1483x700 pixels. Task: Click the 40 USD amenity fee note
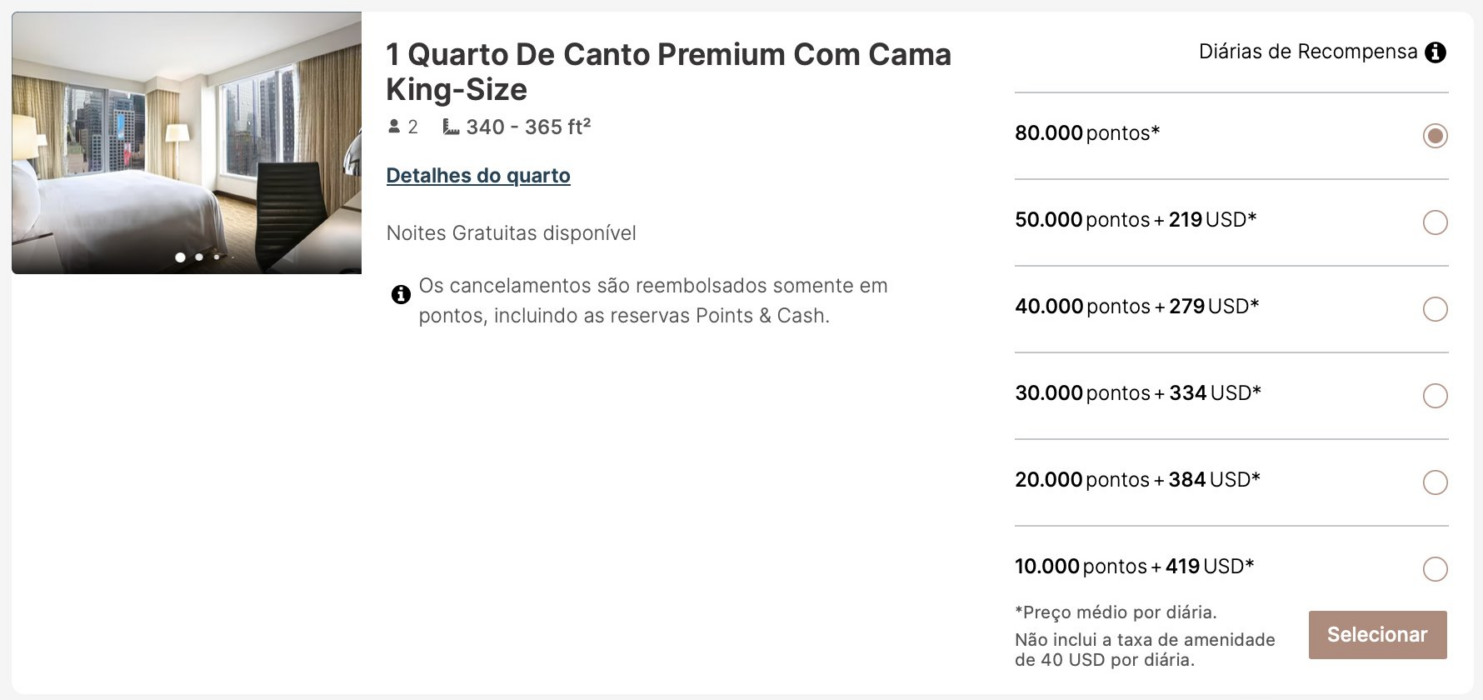pyautogui.click(x=1145, y=650)
